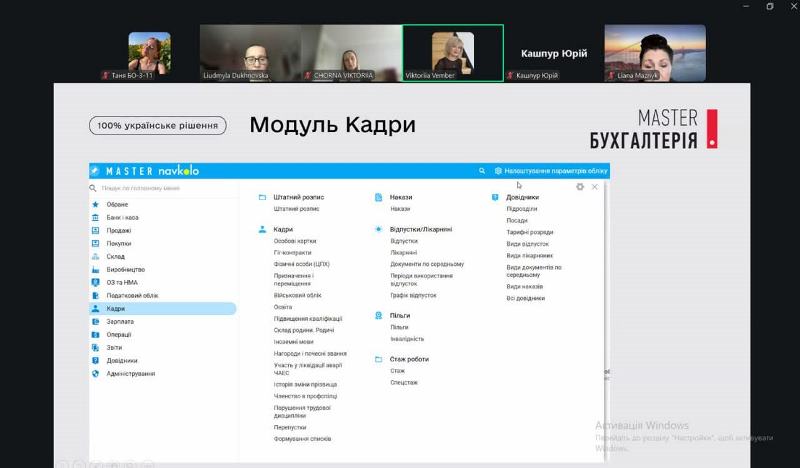Click the icon beside Зарплата
Screen dimensions: 800x468
[x=95, y=322]
